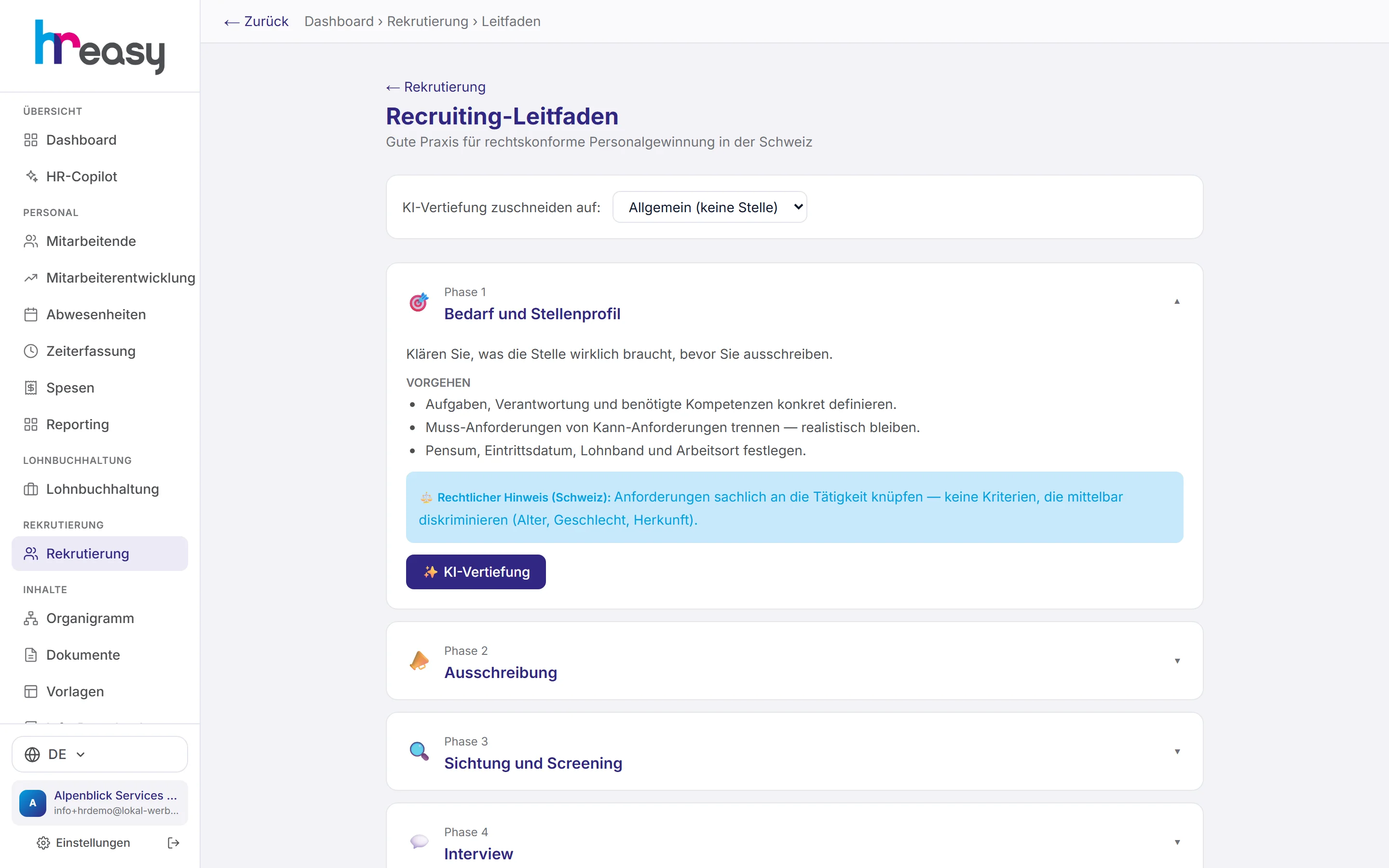Click the Spesen sidebar label
1389x868 pixels.
[x=70, y=388]
